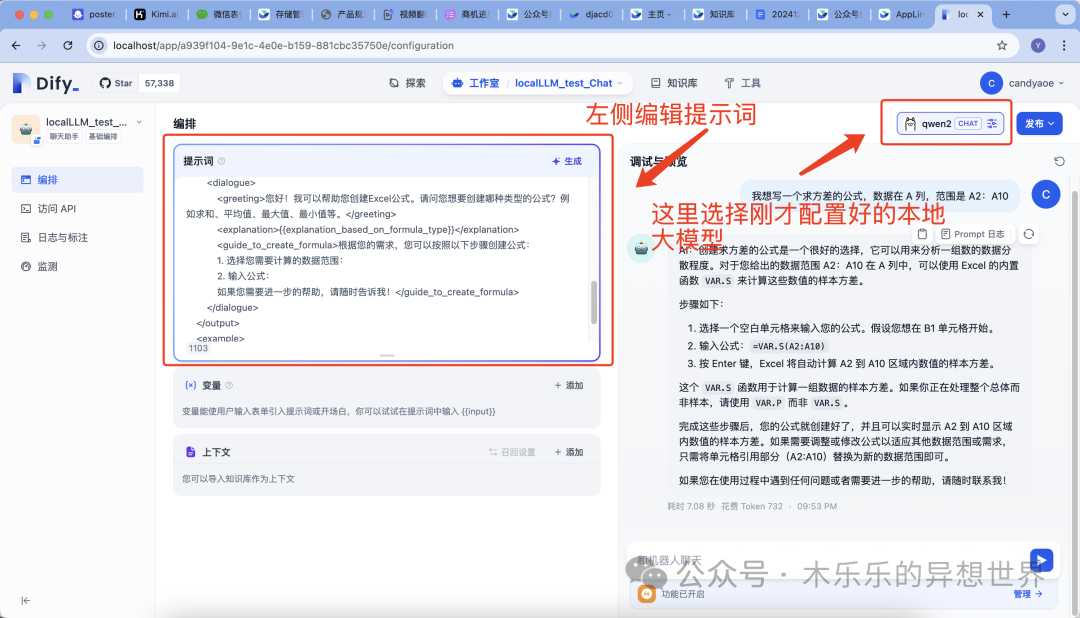
Task: Copy the AI response with clipboard icon
Action: [922, 234]
